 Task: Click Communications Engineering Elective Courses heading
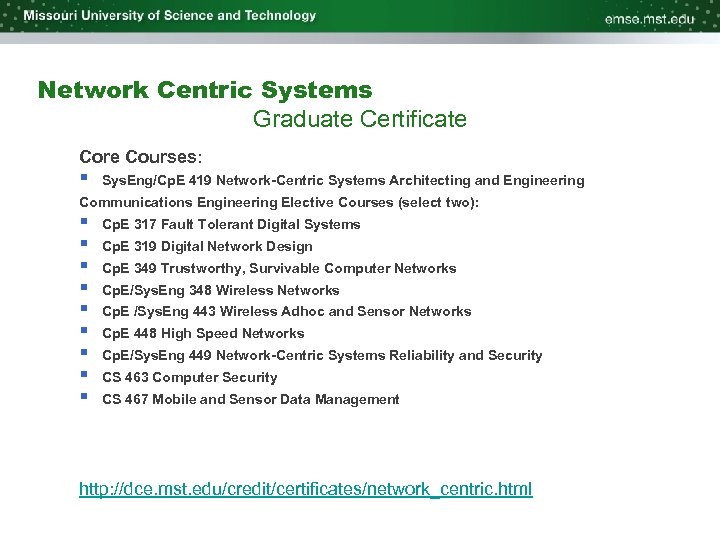279,202
